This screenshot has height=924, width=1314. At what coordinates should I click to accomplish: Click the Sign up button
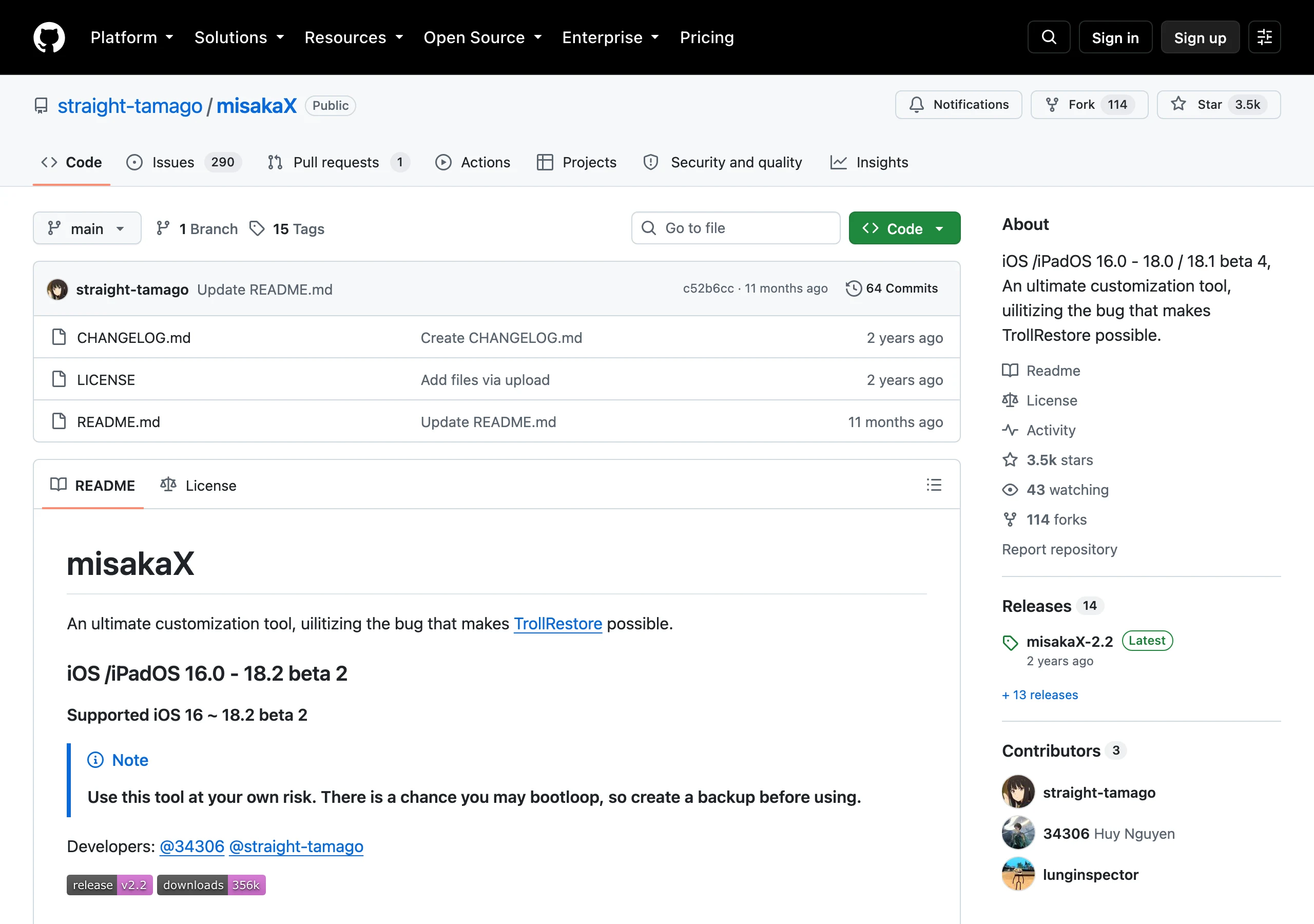(x=1200, y=37)
